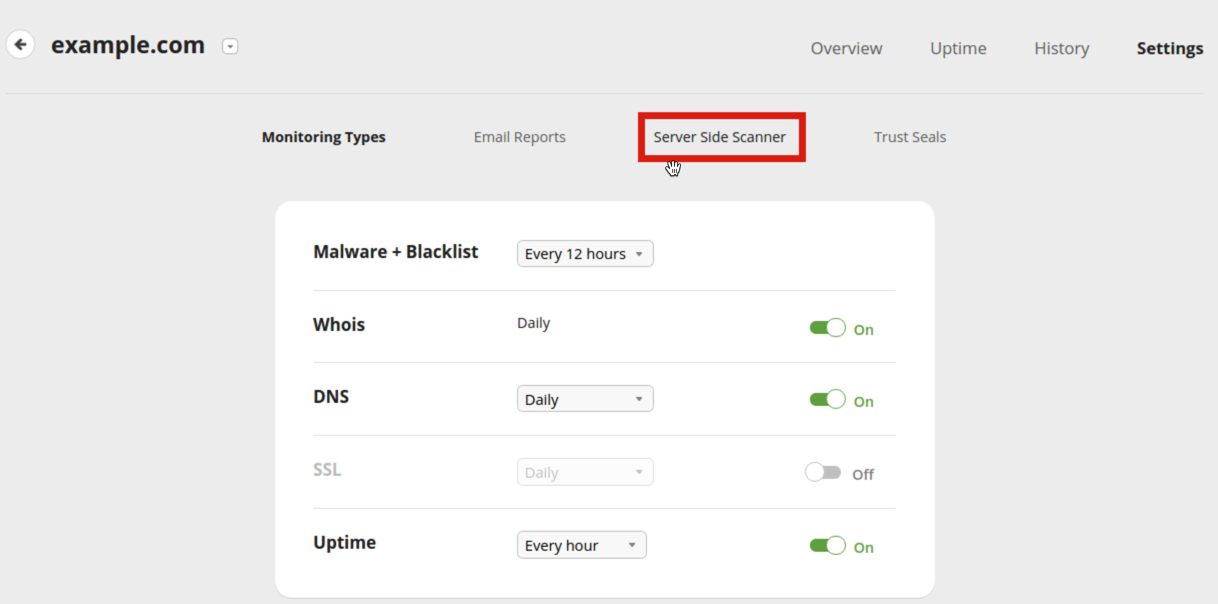This screenshot has height=604, width=1218.
Task: Disable the DNS monitoring switch
Action: [827, 400]
